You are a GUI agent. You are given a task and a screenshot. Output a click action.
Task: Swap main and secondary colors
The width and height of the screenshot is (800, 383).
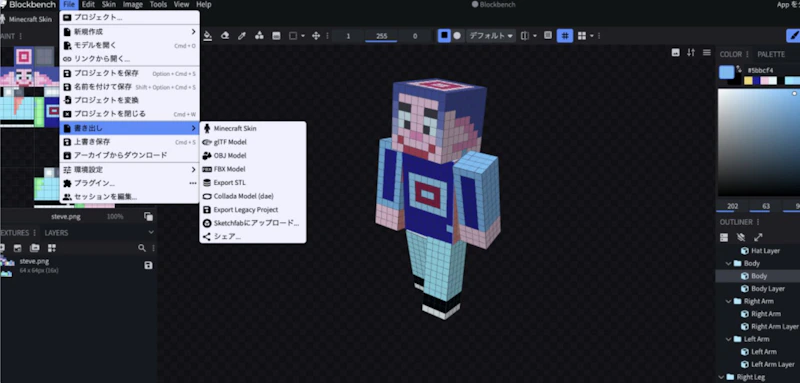click(x=738, y=69)
